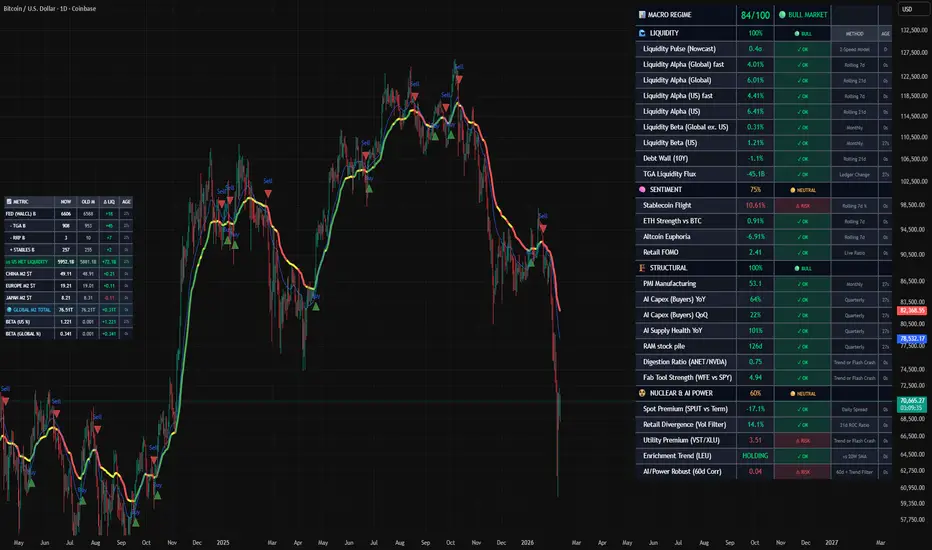The image size is (932, 550).
Task: Click the 2025 label on the time axis
Action: point(222,541)
